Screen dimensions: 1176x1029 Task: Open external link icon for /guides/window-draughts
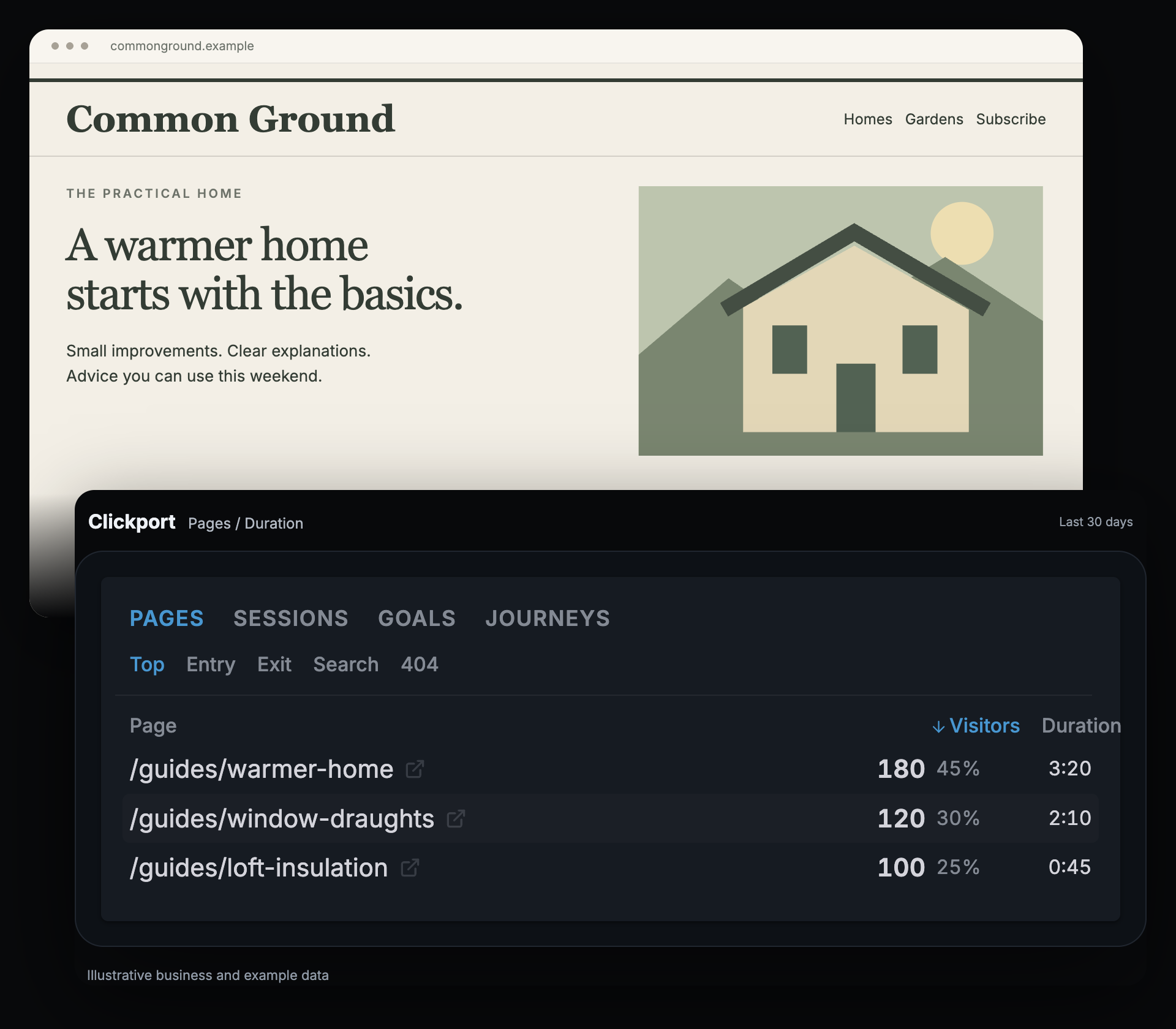click(456, 818)
